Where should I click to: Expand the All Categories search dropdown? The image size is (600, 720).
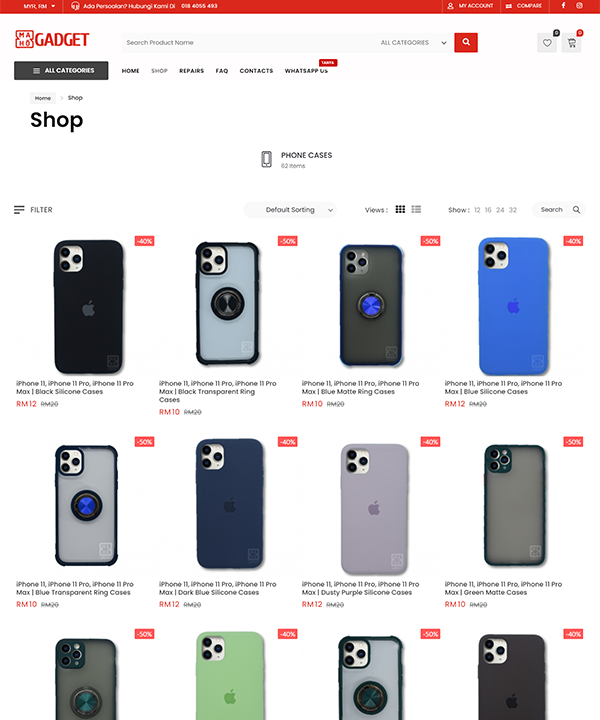[x=414, y=43]
